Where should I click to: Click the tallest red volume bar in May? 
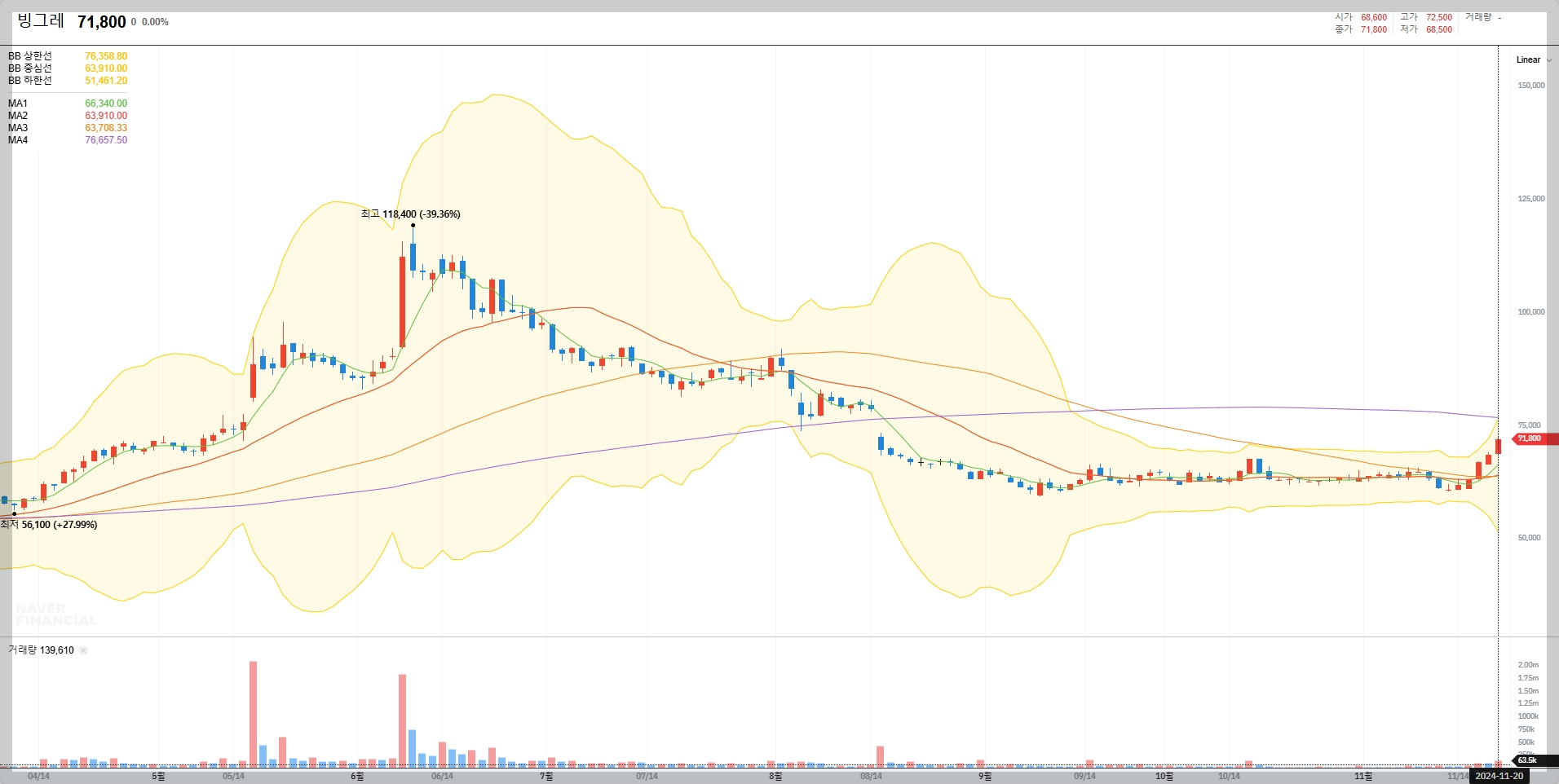253,714
